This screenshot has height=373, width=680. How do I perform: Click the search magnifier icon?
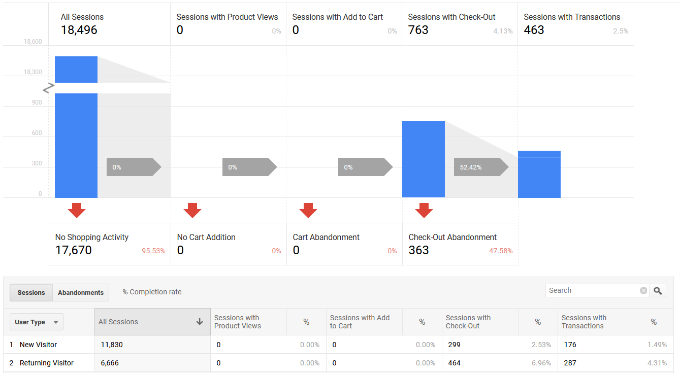(x=657, y=291)
